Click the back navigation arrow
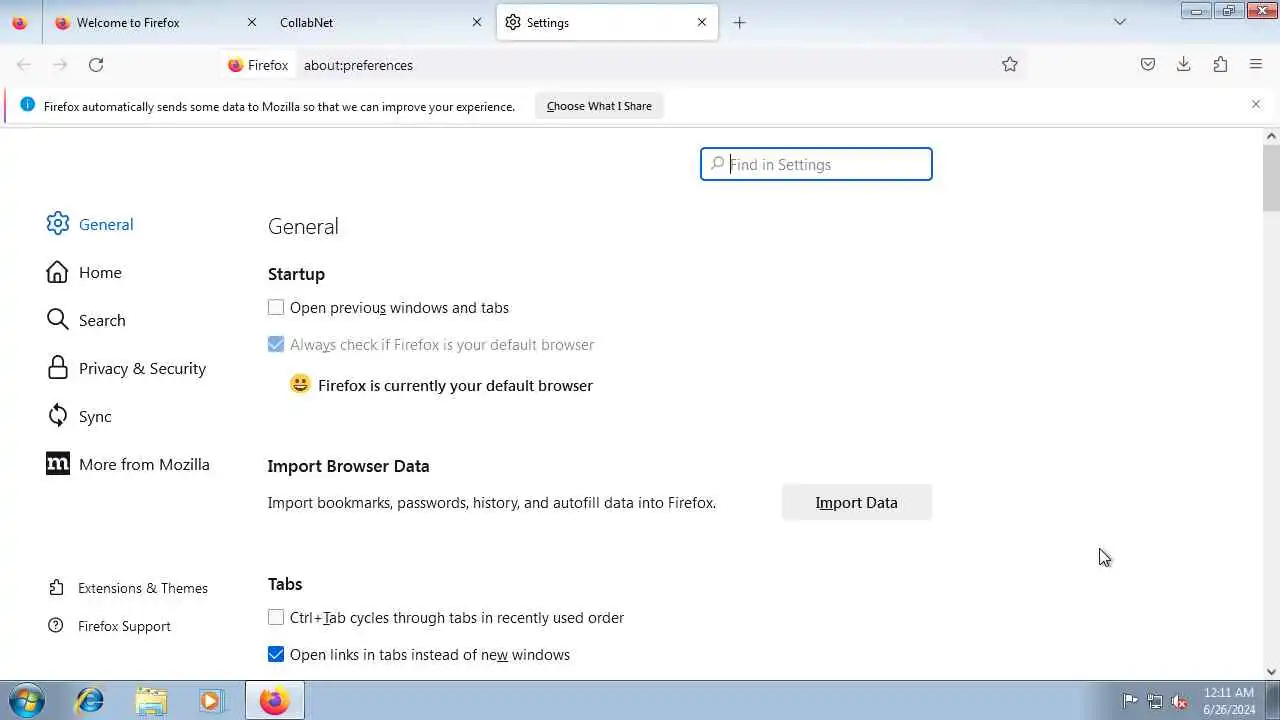1280x720 pixels. (x=24, y=65)
